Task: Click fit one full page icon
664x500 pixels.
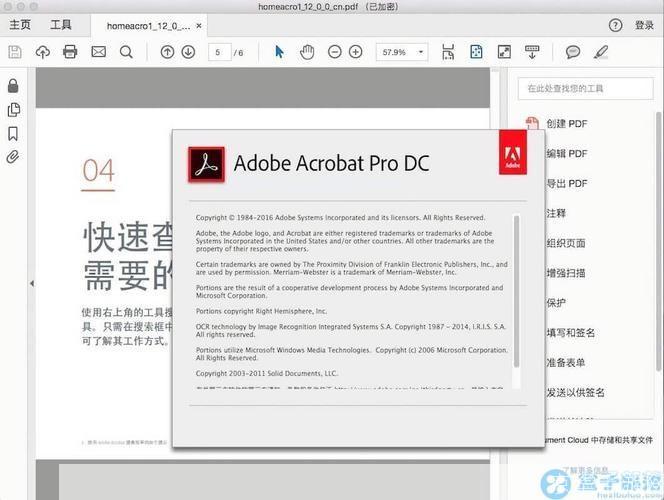Action: (x=476, y=52)
